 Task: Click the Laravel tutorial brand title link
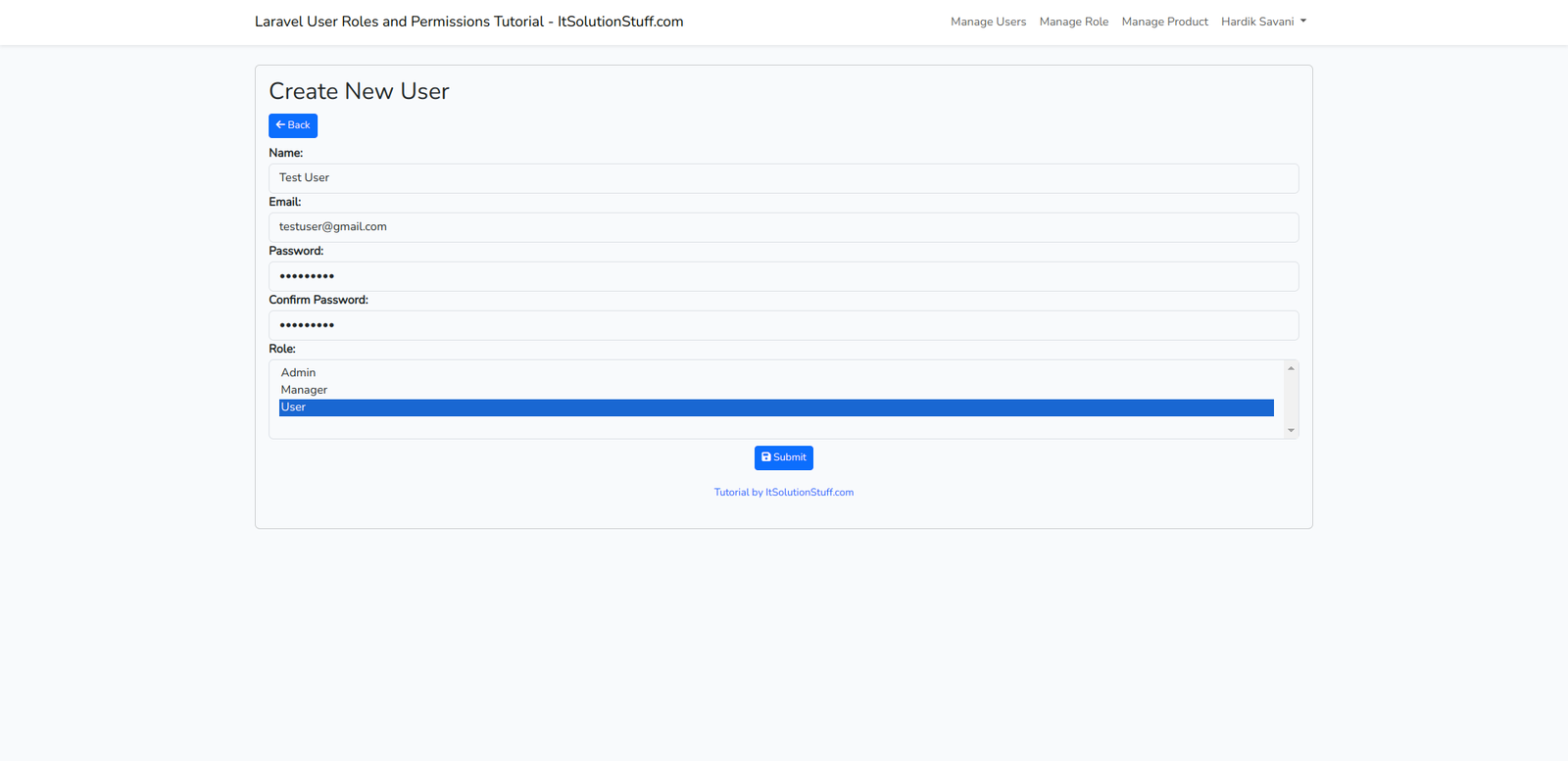(x=468, y=22)
